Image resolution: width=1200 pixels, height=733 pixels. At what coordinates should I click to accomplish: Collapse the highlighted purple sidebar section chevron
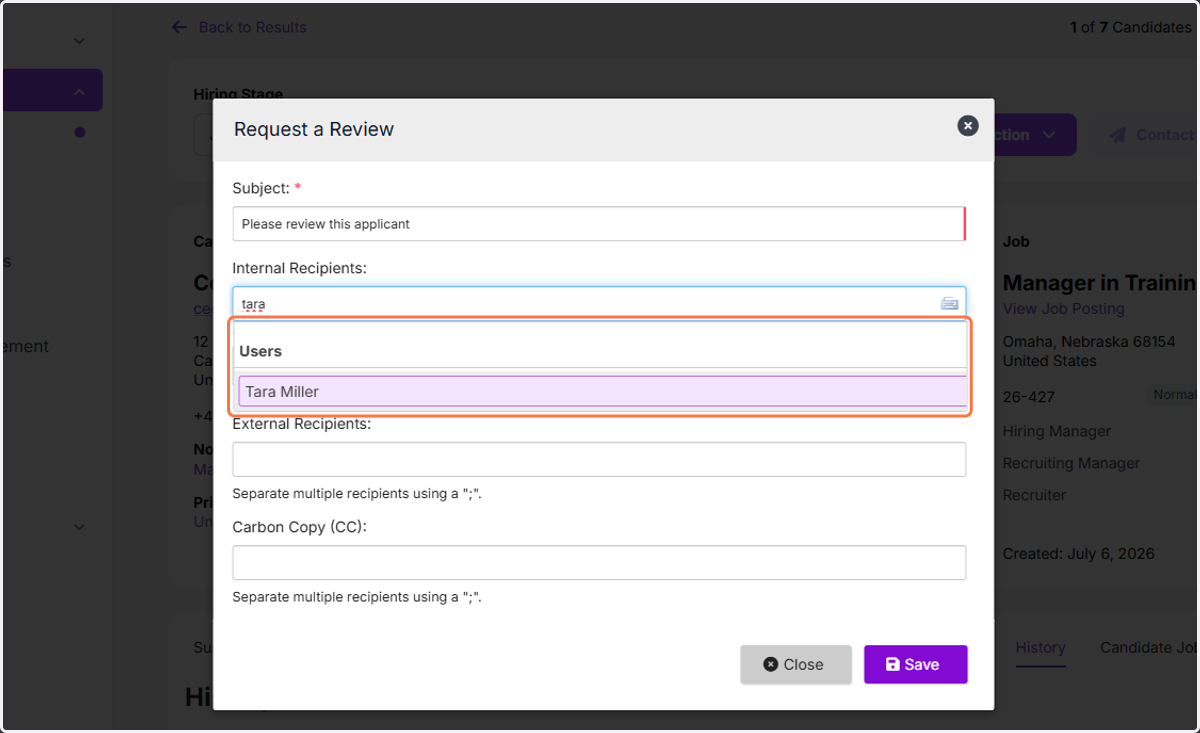79,92
